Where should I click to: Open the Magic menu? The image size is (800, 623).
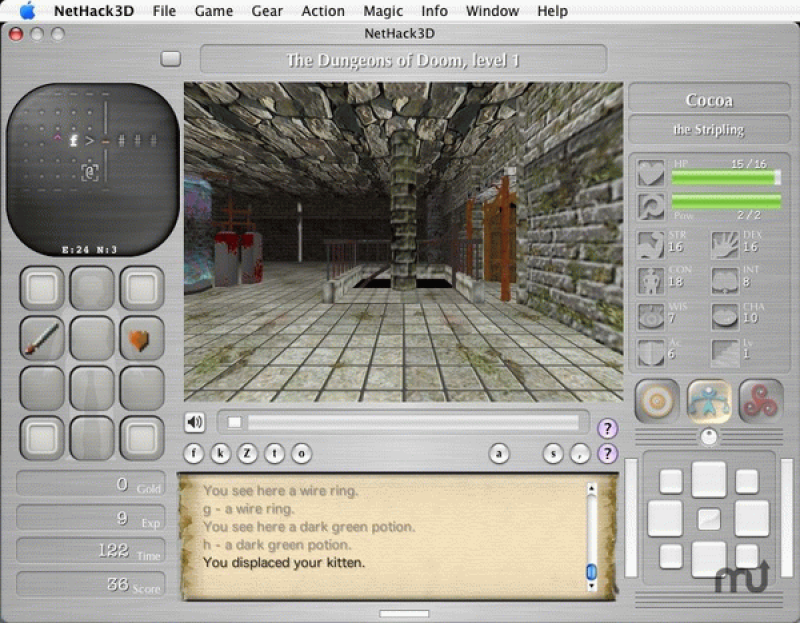pyautogui.click(x=383, y=11)
